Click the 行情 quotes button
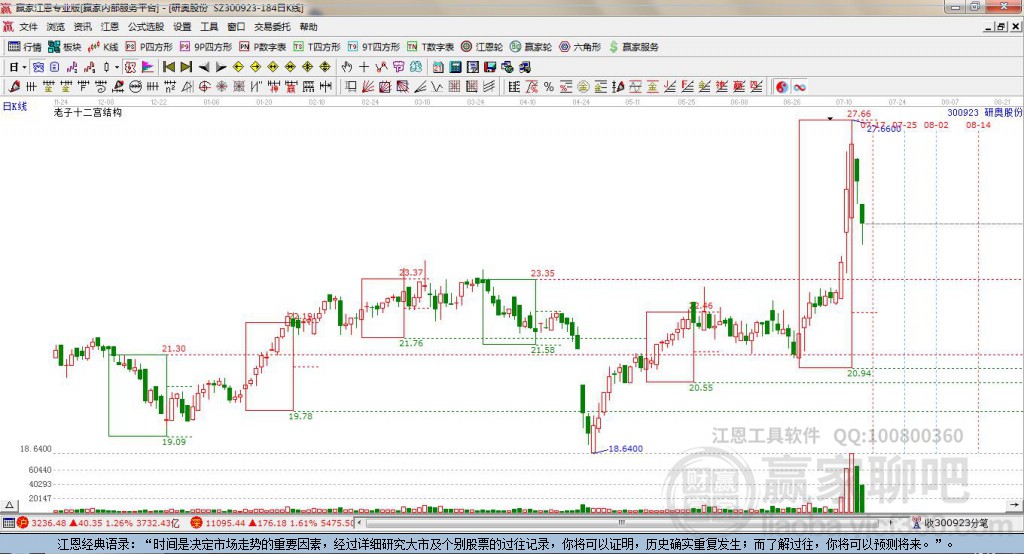This screenshot has height=554, width=1024. click(25, 46)
